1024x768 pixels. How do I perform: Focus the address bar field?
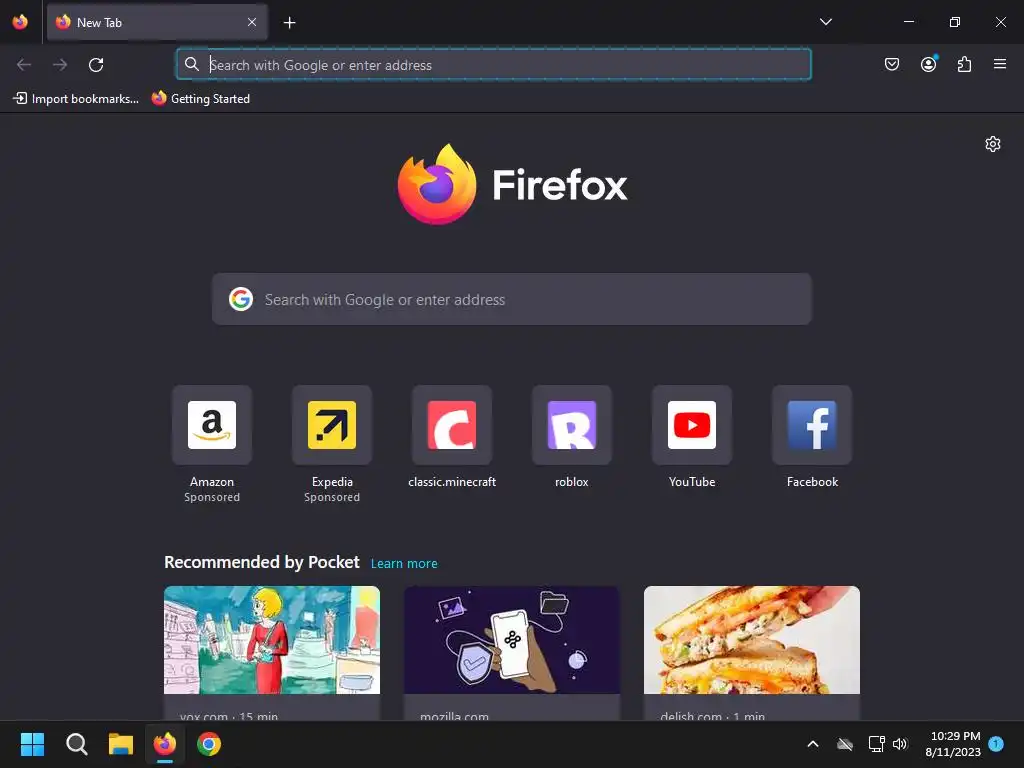[x=494, y=65]
